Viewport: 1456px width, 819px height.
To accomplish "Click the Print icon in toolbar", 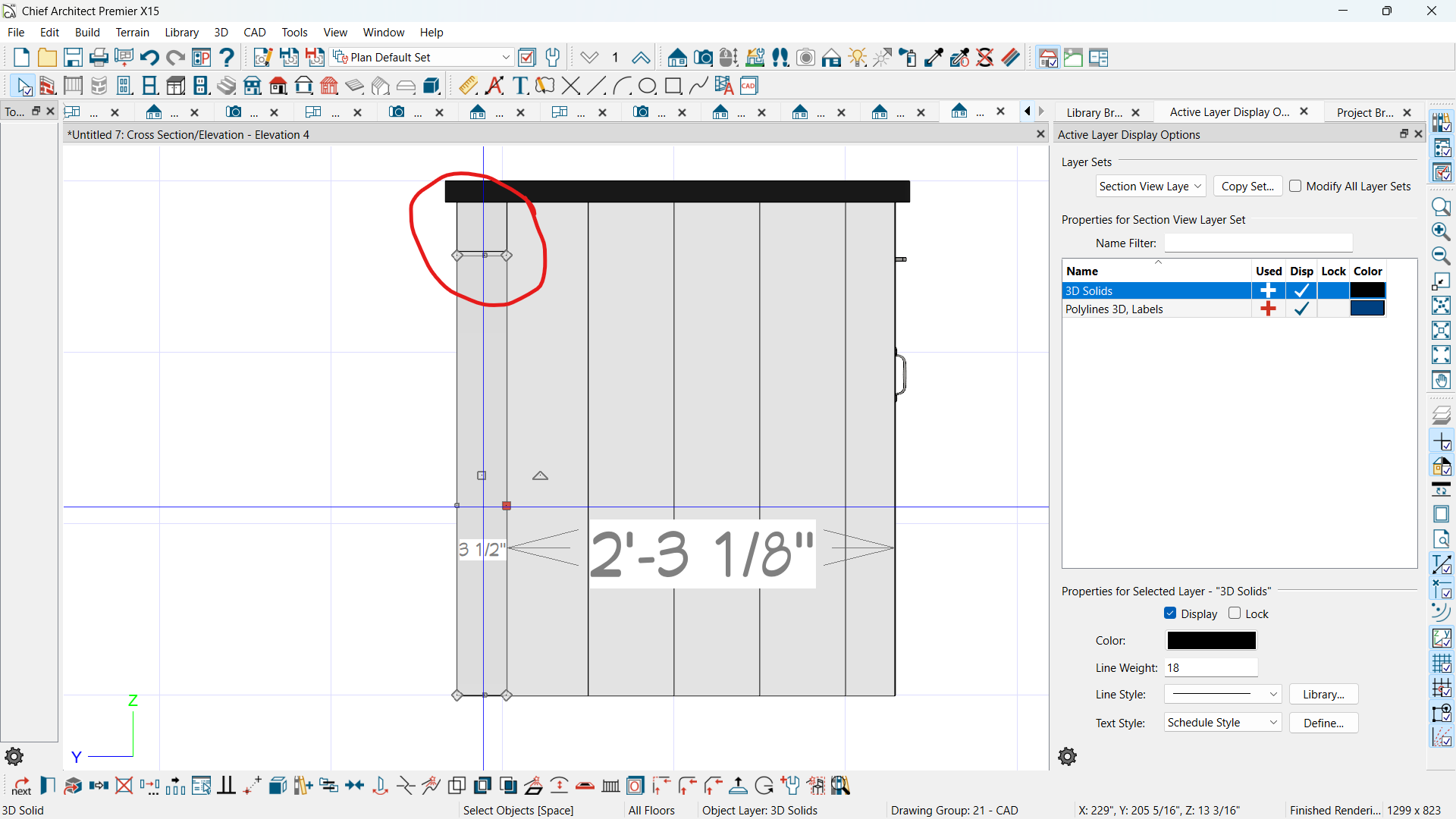I will pos(99,58).
